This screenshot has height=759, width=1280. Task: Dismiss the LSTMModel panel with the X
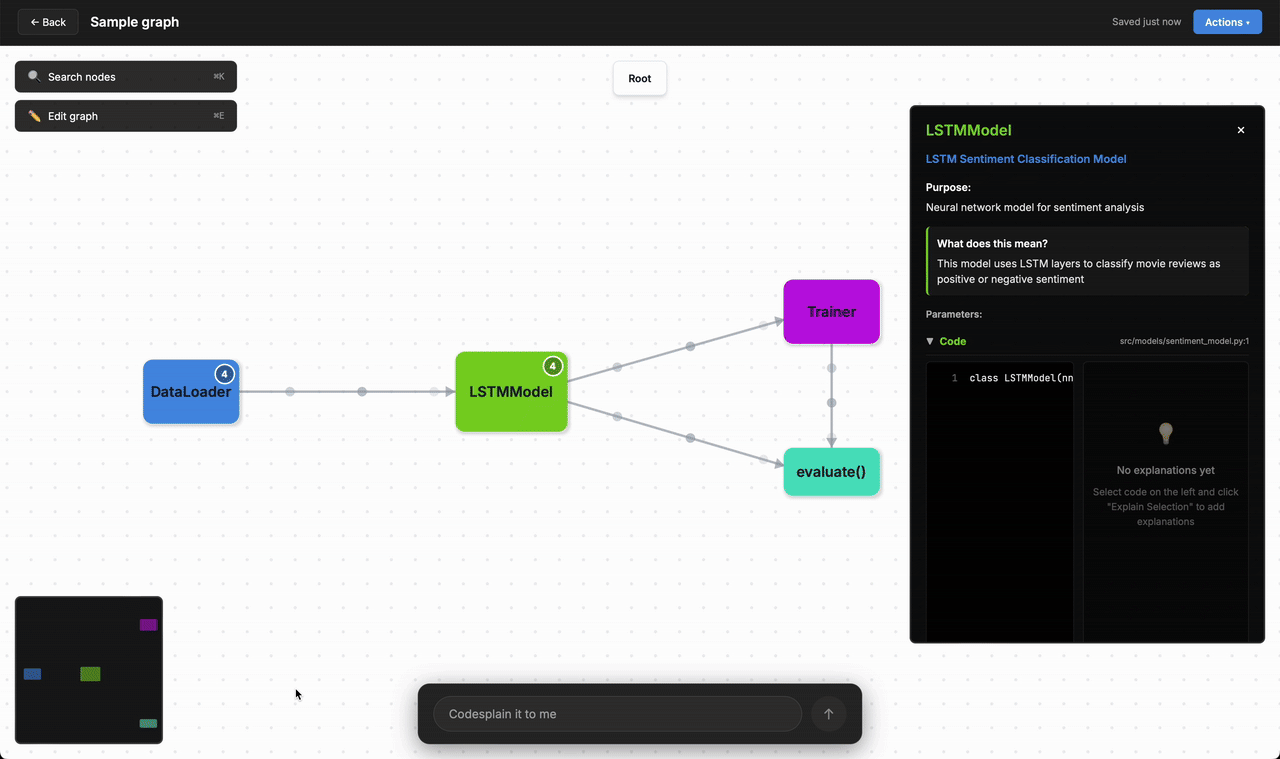tap(1240, 129)
